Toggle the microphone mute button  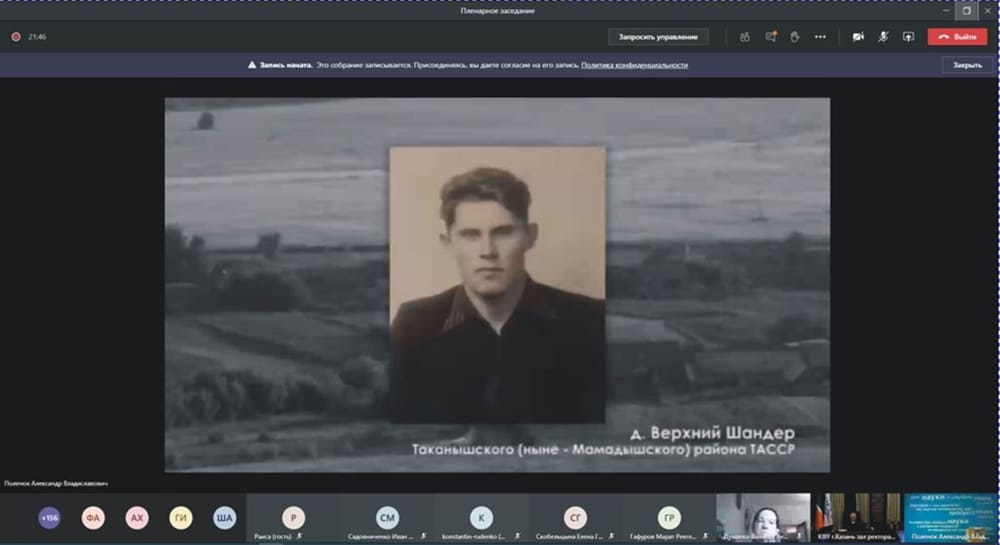[883, 37]
